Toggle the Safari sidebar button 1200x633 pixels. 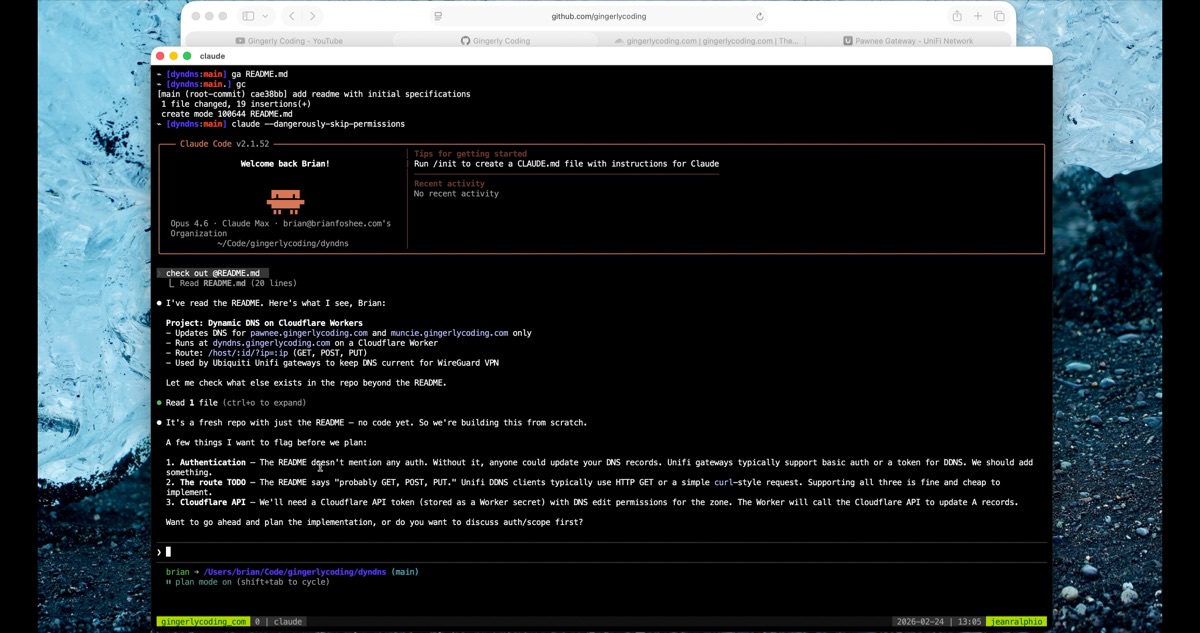pos(248,16)
